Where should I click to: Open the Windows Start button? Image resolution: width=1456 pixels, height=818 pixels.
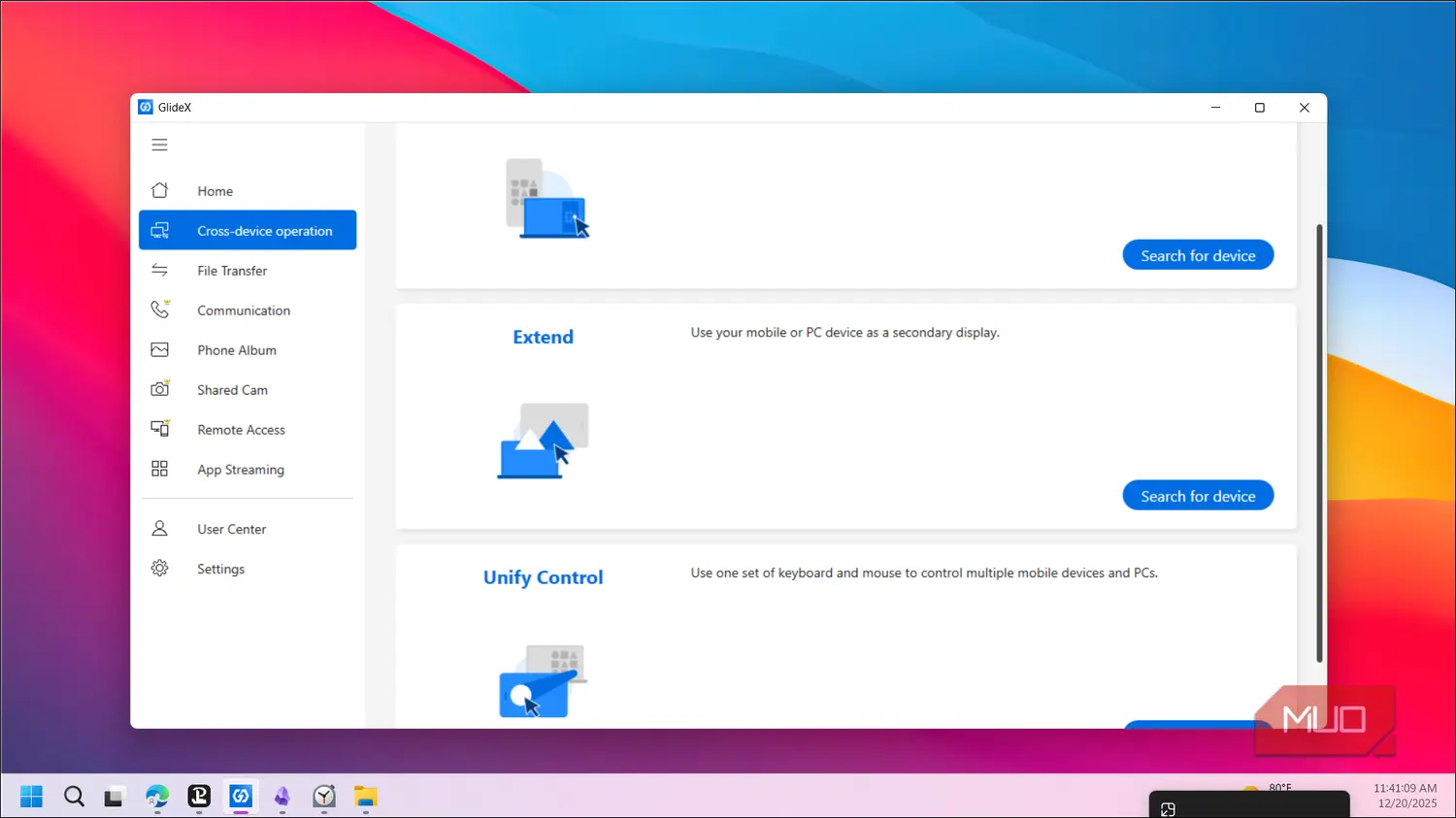(x=32, y=797)
